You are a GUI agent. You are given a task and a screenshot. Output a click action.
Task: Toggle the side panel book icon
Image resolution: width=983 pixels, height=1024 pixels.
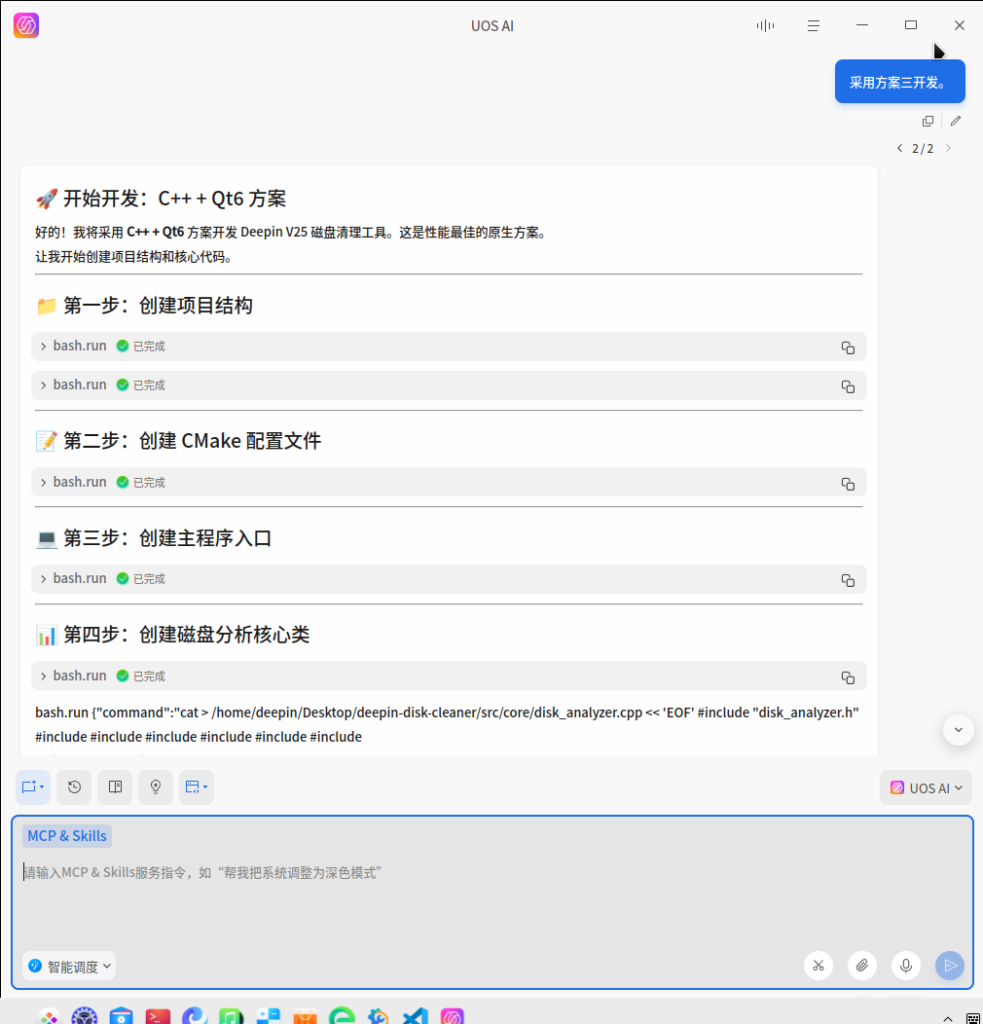coord(115,787)
